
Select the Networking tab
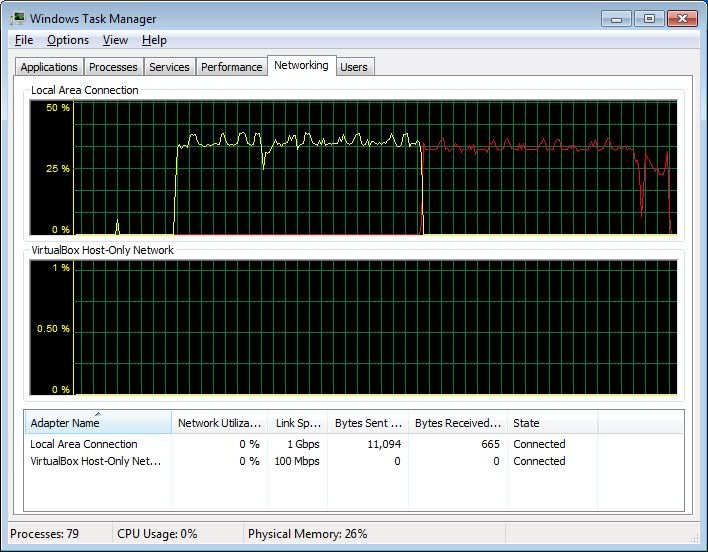tap(301, 65)
